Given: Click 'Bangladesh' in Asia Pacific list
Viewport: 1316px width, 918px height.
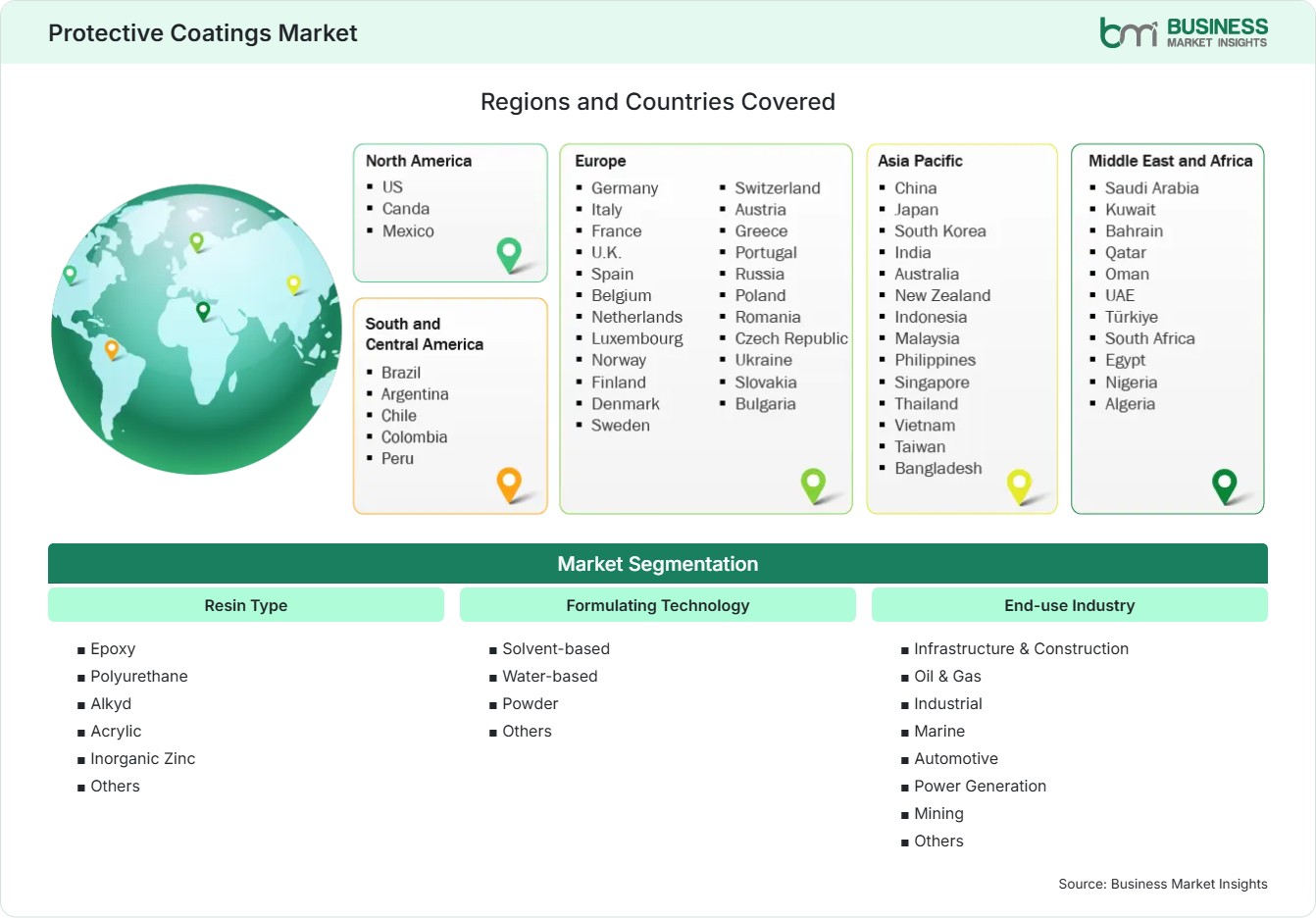Looking at the screenshot, I should pos(938,469).
